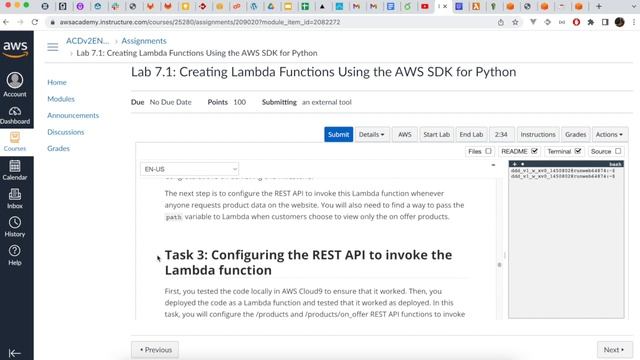Screen dimensions: 640x360
Task: Open Modules in course navigation
Action: [61, 99]
